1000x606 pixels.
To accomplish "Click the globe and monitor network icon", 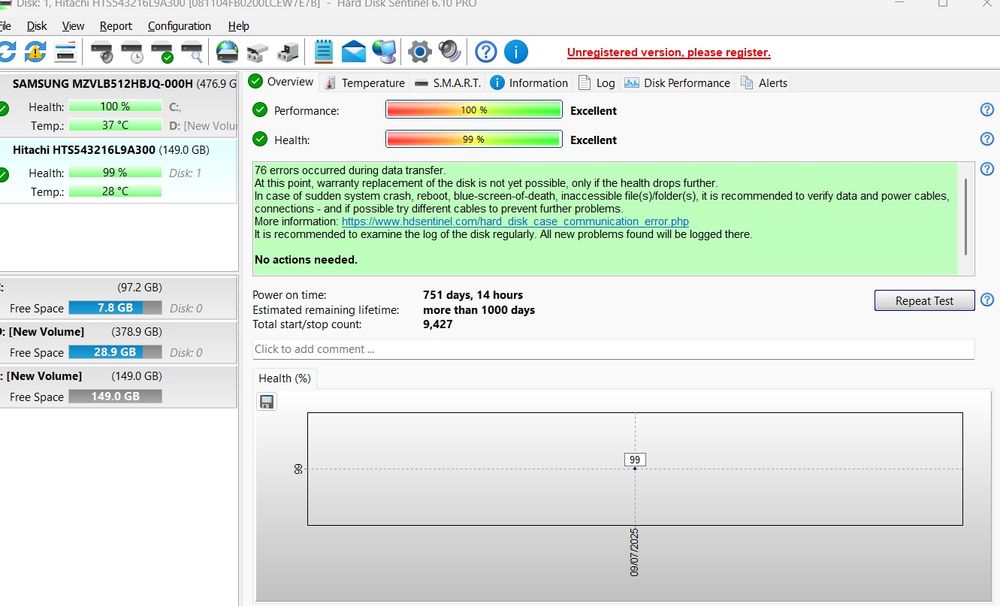I will click(385, 52).
